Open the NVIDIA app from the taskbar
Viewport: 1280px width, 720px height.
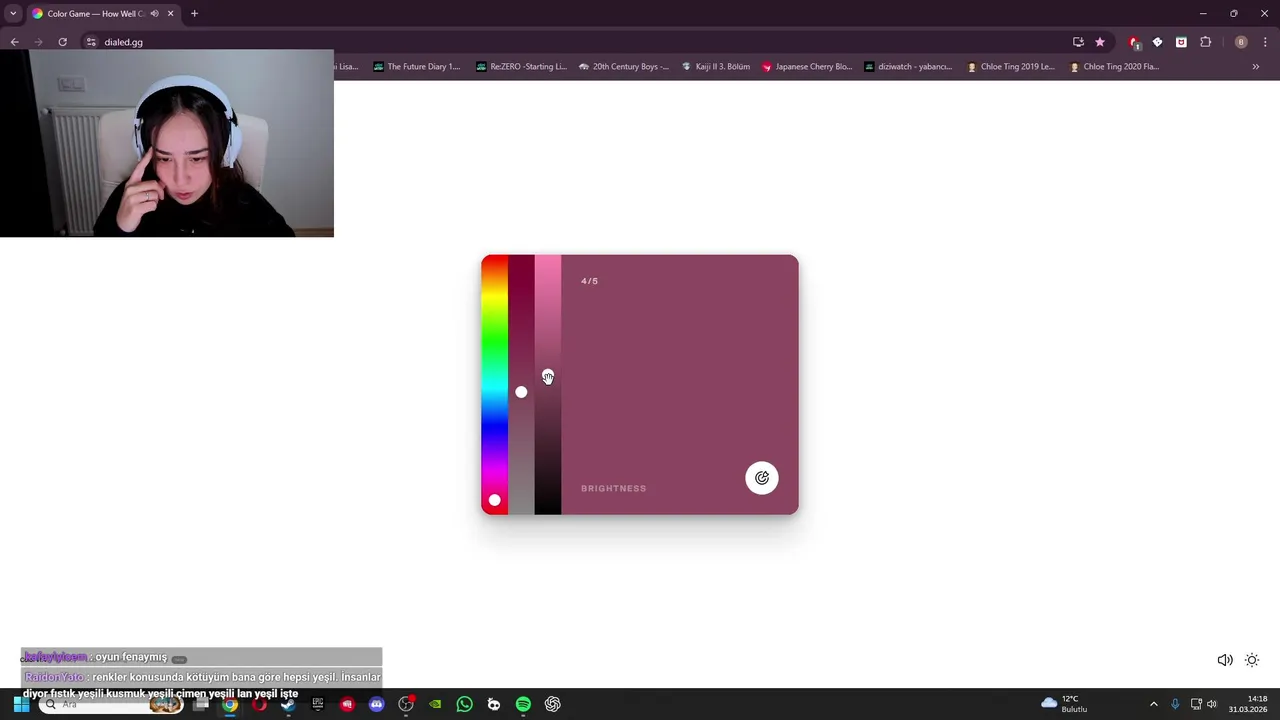pyautogui.click(x=435, y=704)
